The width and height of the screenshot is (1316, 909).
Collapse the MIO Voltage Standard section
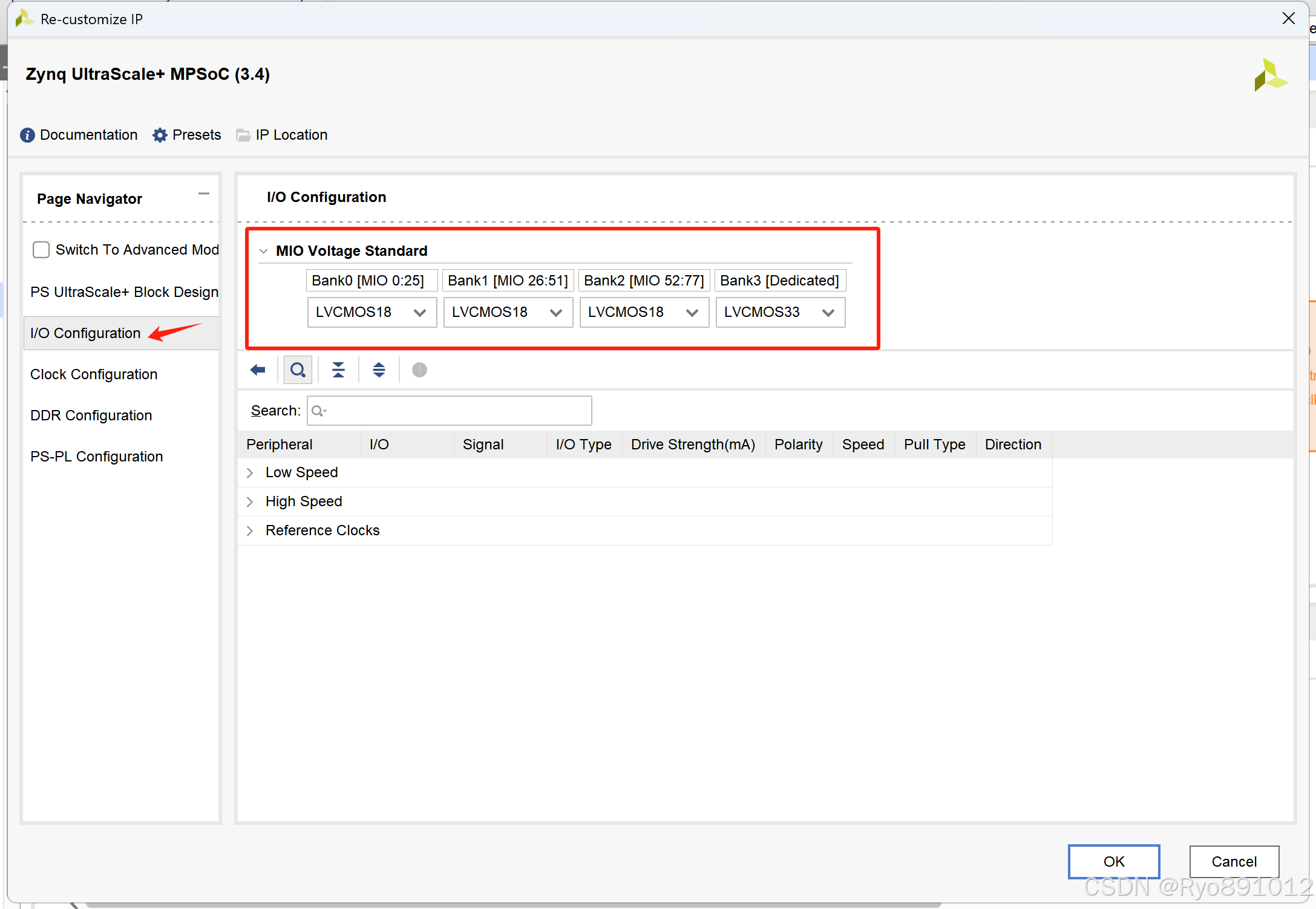pyautogui.click(x=263, y=251)
